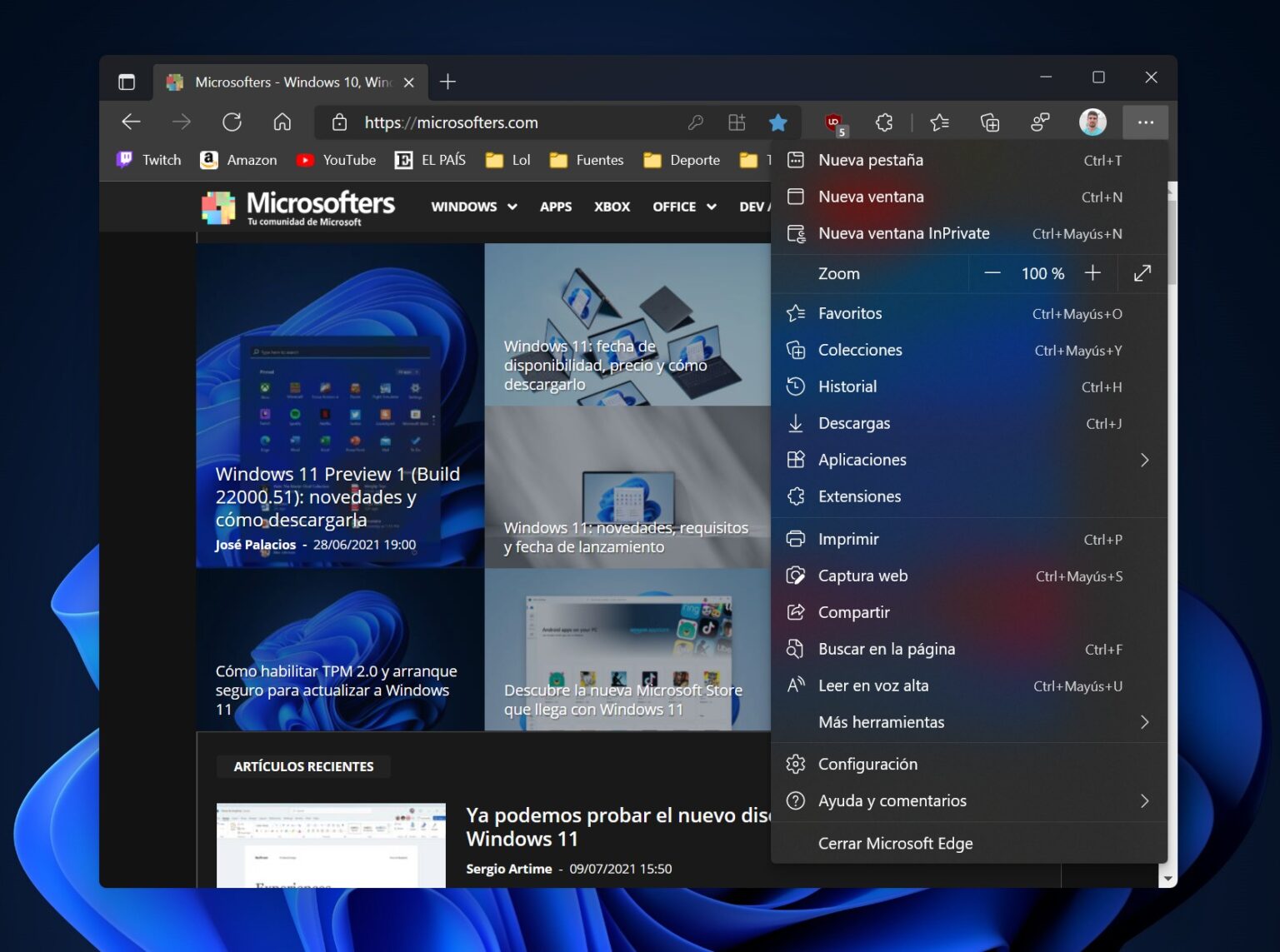This screenshot has height=952, width=1280.
Task: Expand the Aplicaciones submenu
Action: [x=968, y=460]
